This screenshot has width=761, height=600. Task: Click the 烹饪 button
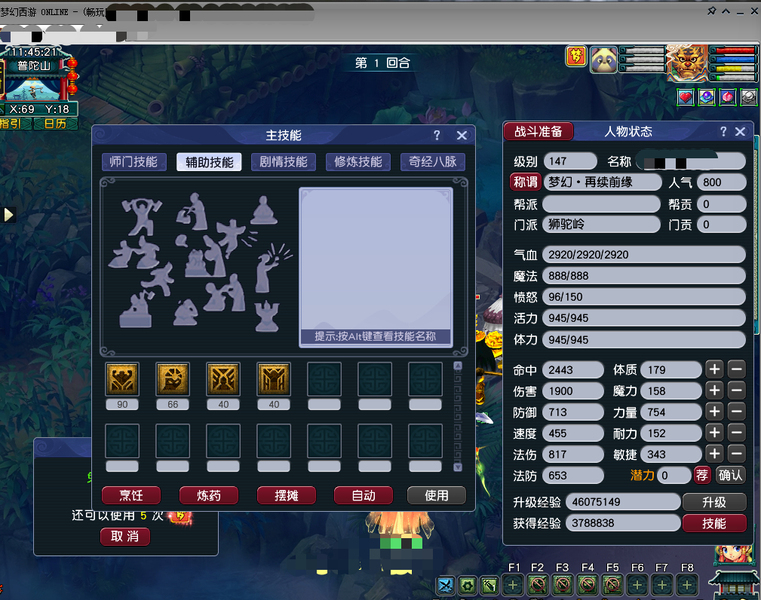tap(131, 496)
